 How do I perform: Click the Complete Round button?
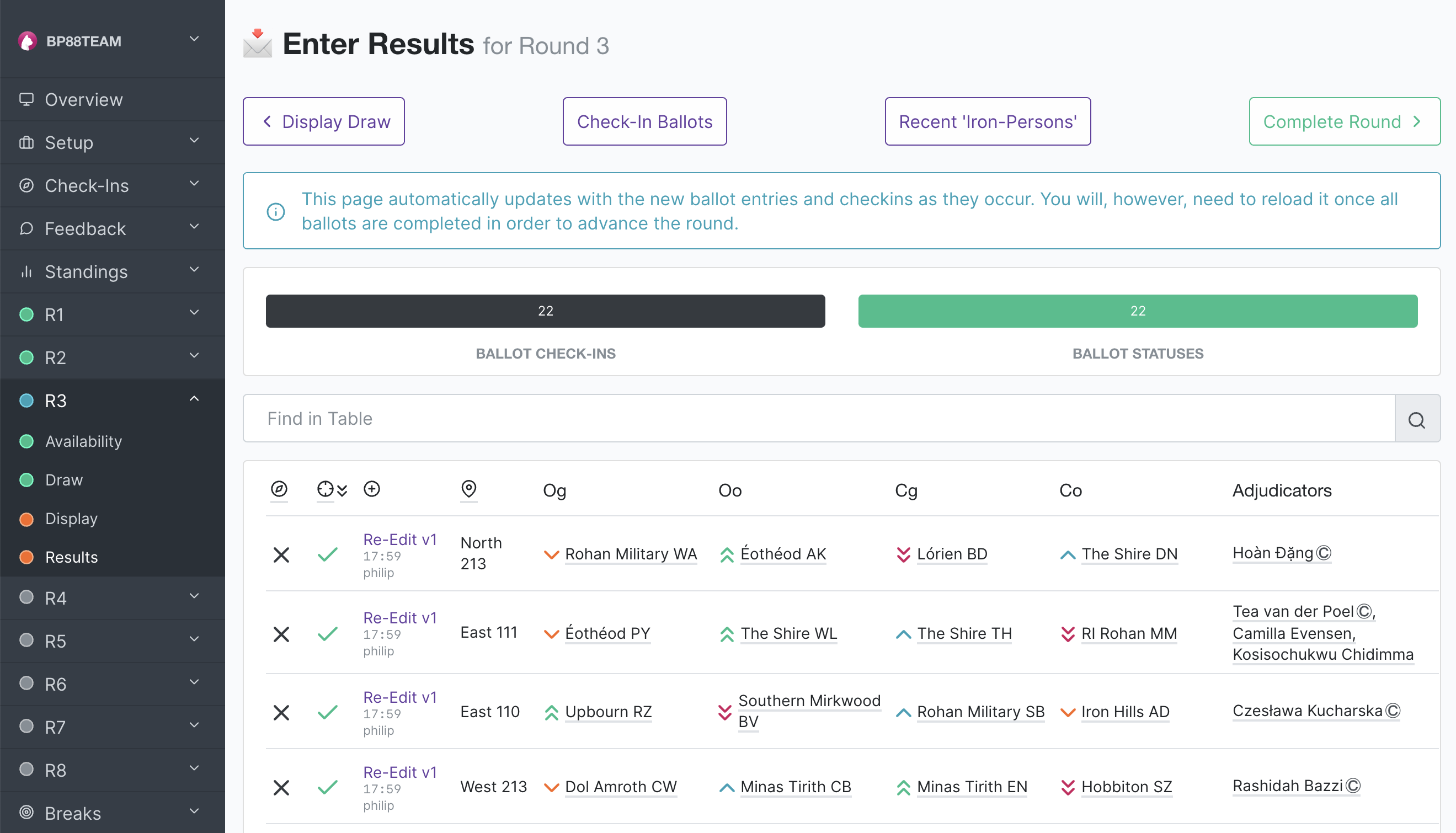click(1345, 121)
